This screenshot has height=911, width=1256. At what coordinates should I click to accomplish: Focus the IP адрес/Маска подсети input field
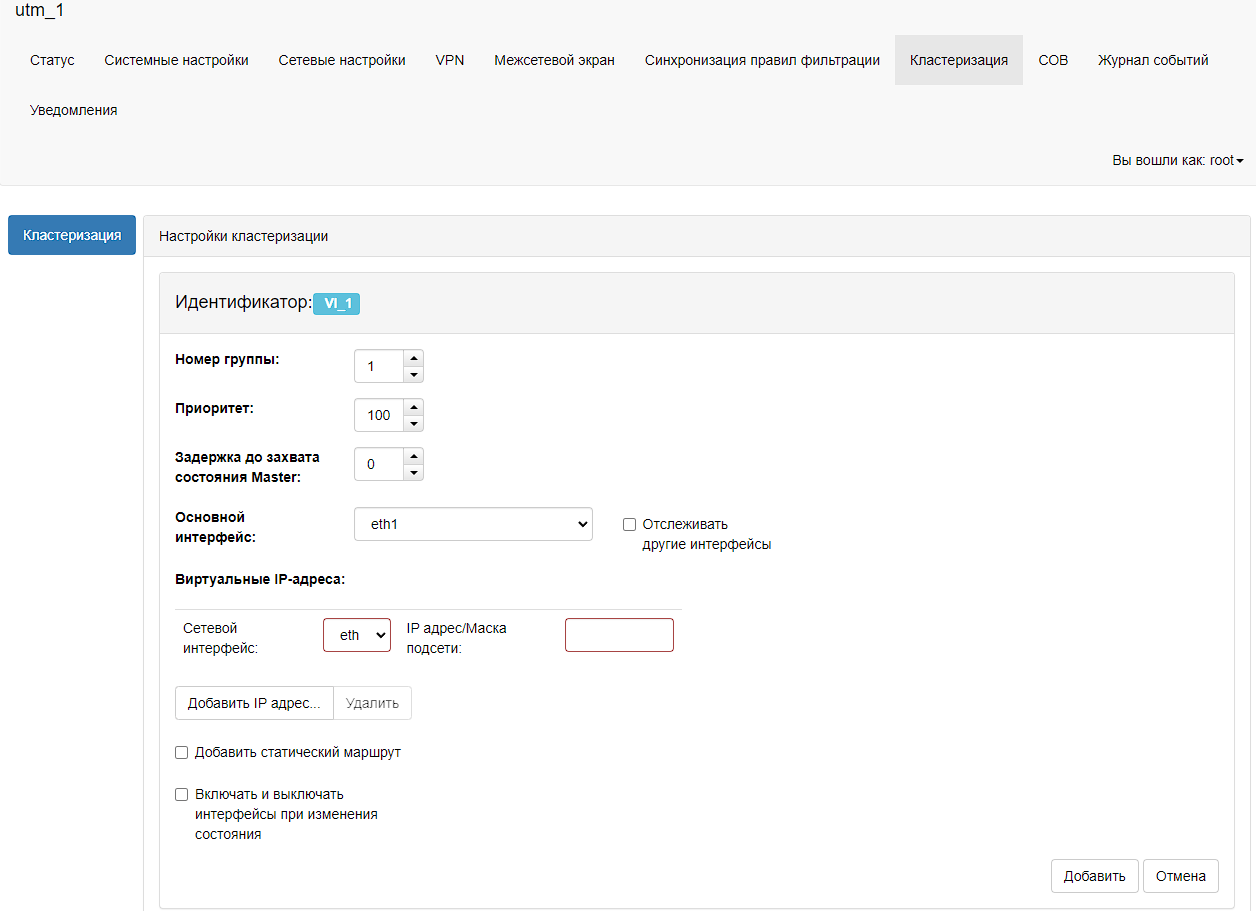[619, 635]
